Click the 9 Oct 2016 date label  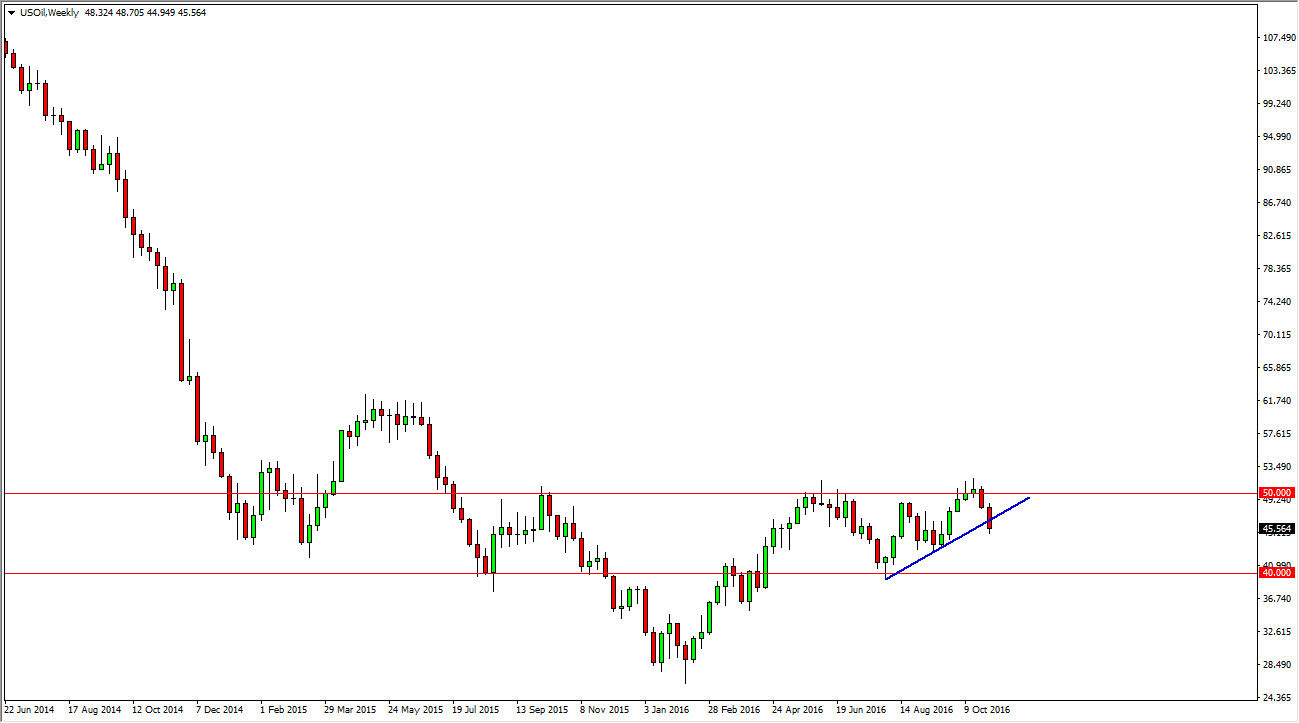pos(987,709)
